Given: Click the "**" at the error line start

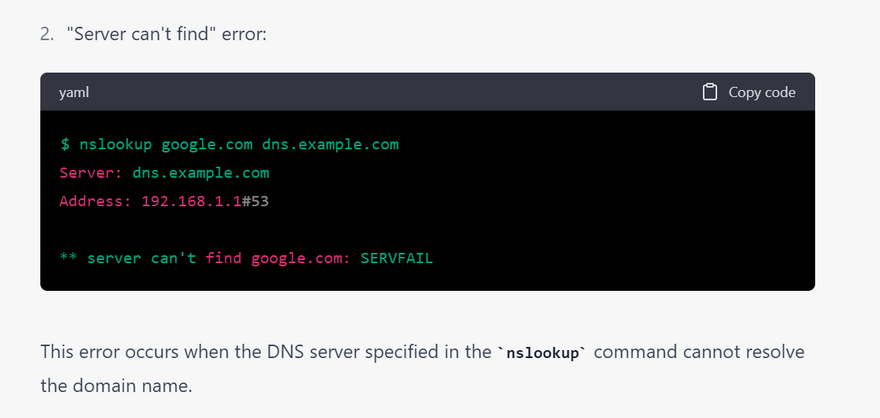Looking at the screenshot, I should 69,258.
